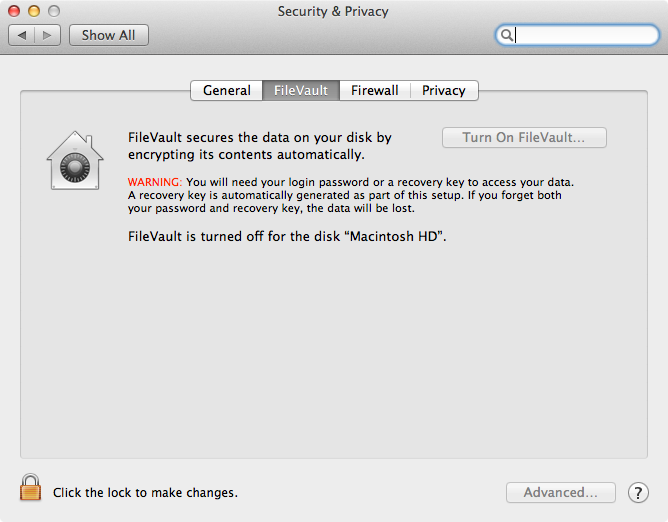
Task: Click the red WARNING label text
Action: pos(155,182)
